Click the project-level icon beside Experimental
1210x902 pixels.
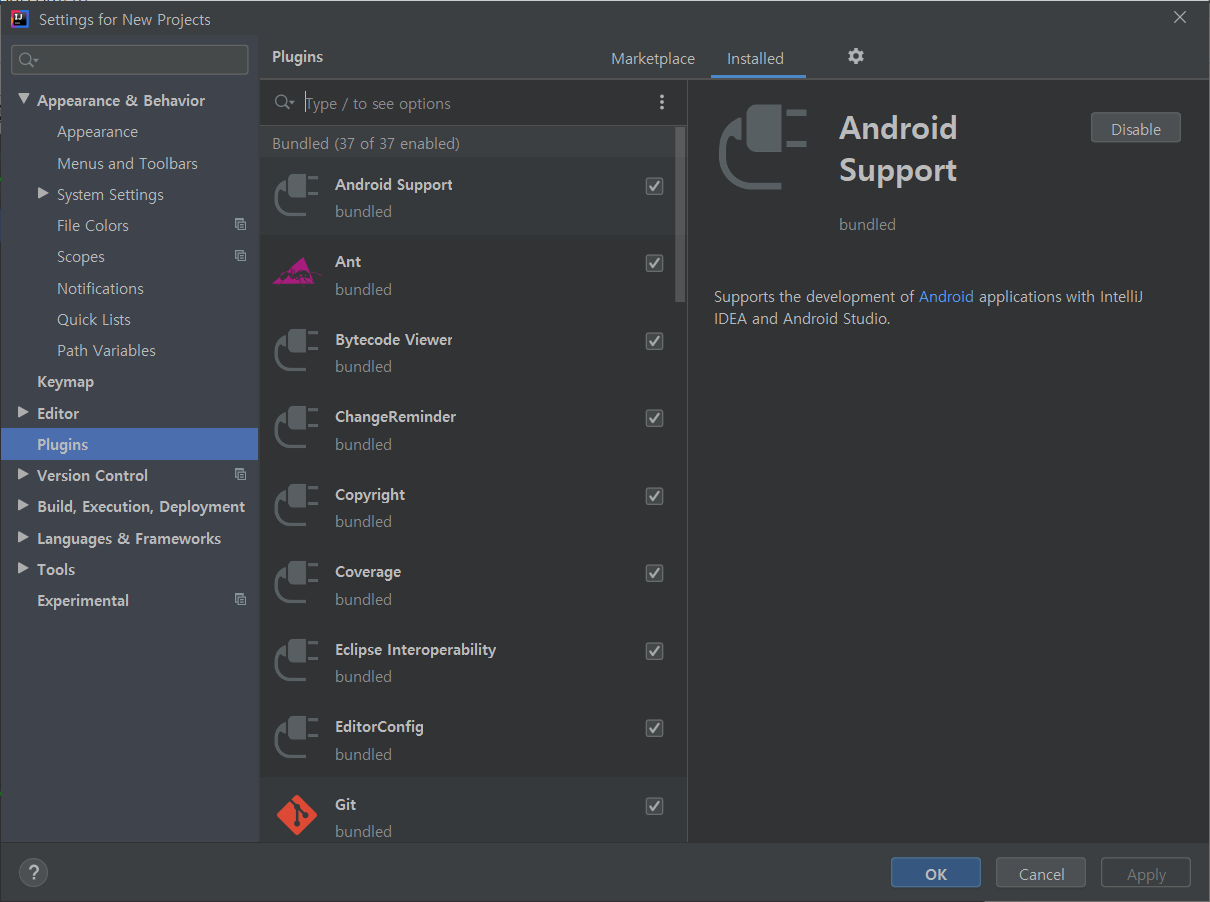pyautogui.click(x=240, y=599)
